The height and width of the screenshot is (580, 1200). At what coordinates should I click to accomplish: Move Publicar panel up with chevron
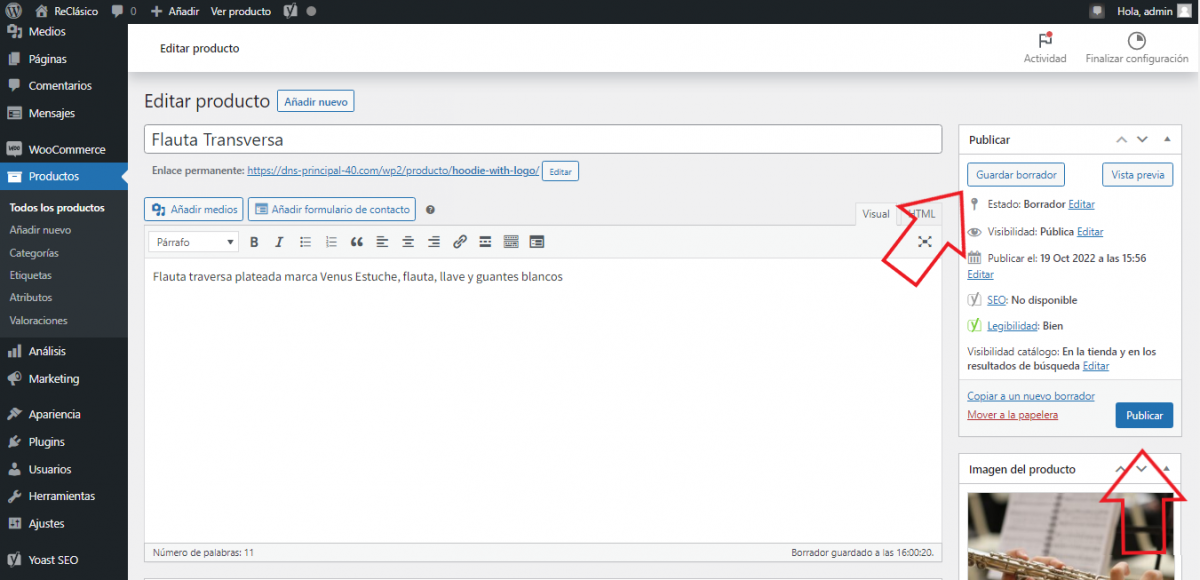(x=1121, y=140)
